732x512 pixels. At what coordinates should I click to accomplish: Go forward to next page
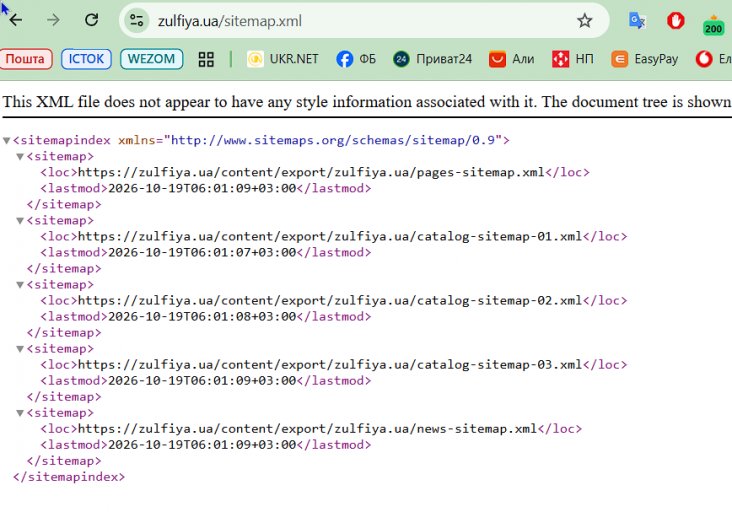(53, 20)
